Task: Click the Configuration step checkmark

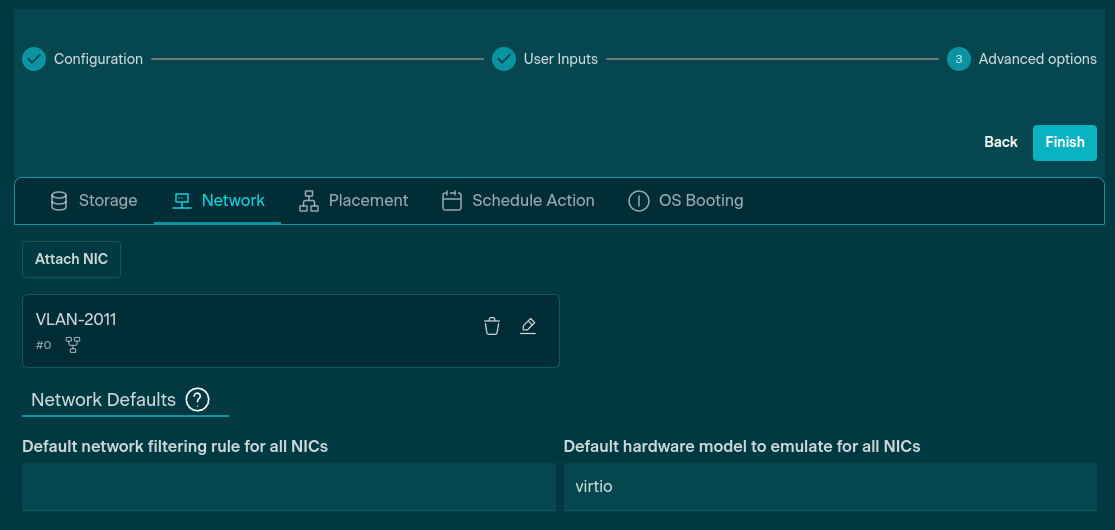Action: (x=34, y=59)
